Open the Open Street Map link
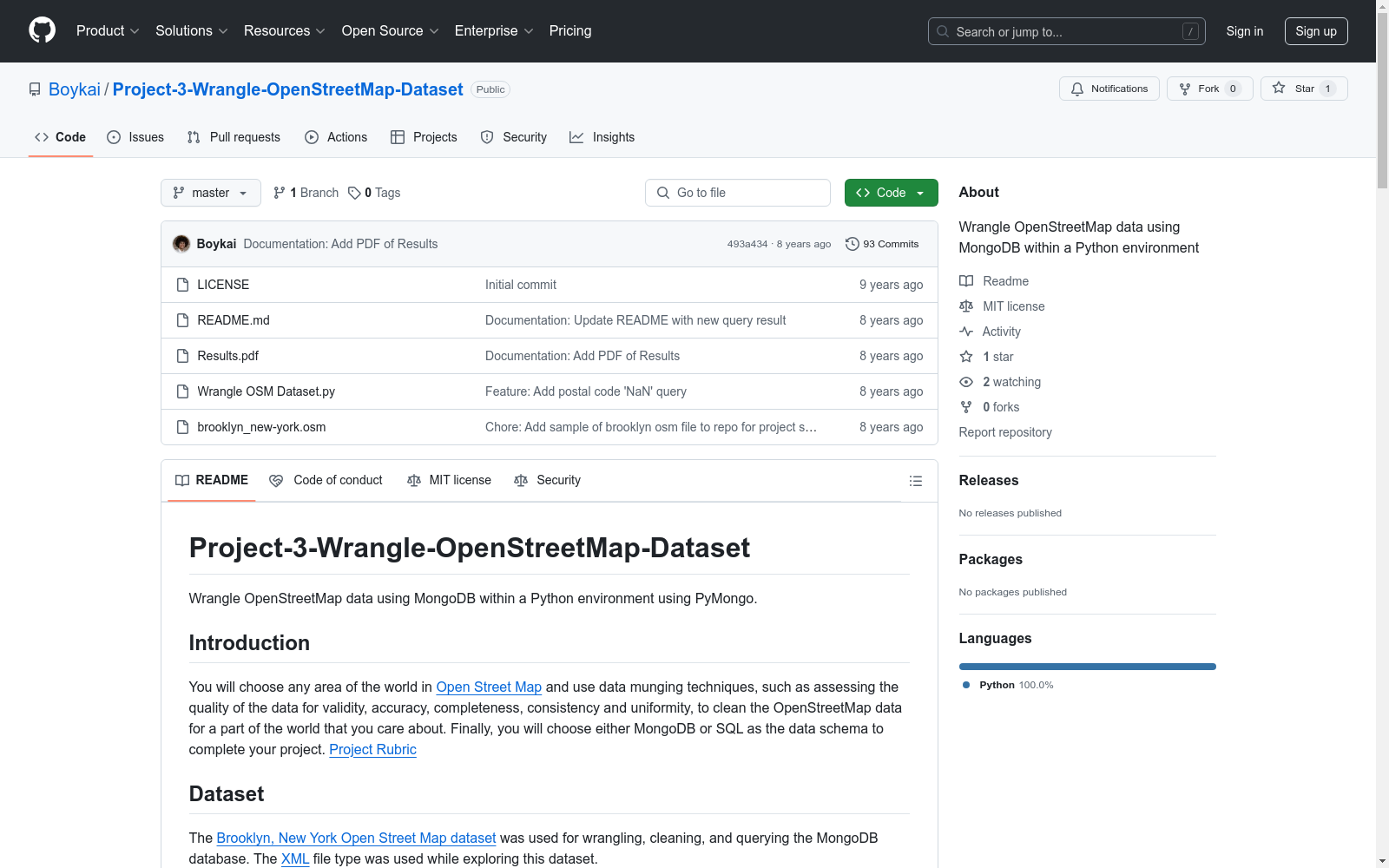 tap(489, 687)
